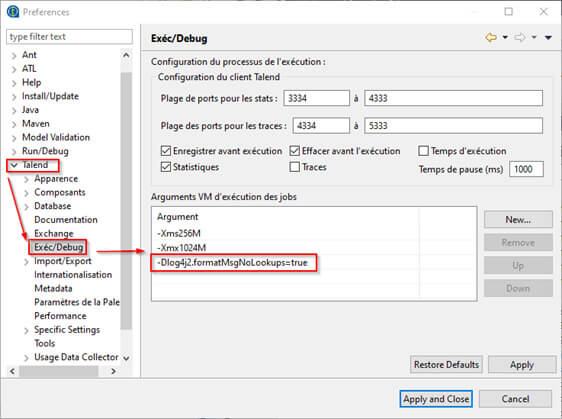Click Apply and Close
The width and height of the screenshot is (562, 419).
pyautogui.click(x=436, y=399)
